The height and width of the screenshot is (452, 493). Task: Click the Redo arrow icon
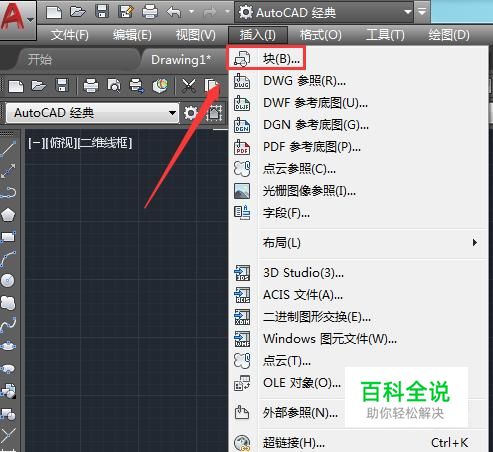(210, 12)
